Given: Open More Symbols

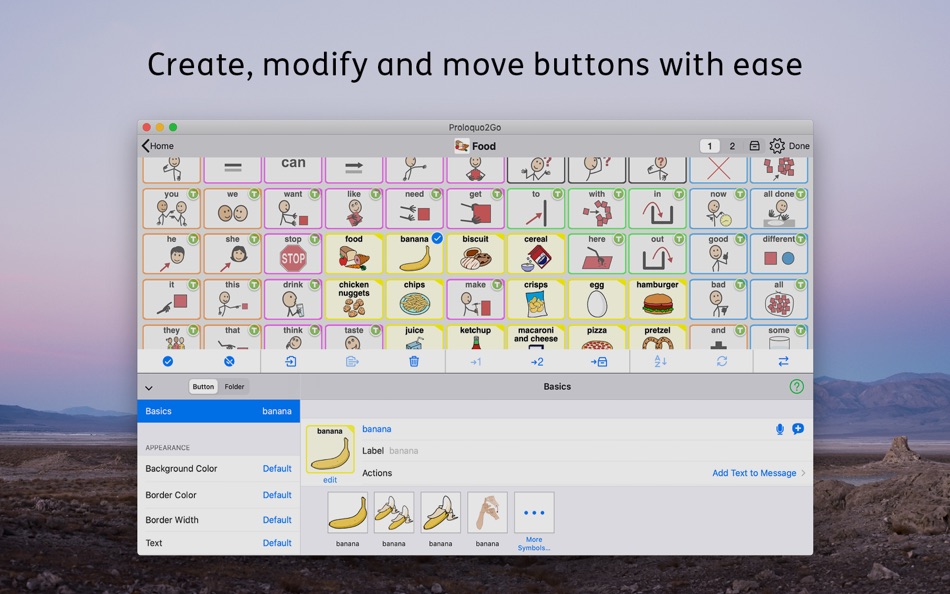Looking at the screenshot, I should 534,521.
